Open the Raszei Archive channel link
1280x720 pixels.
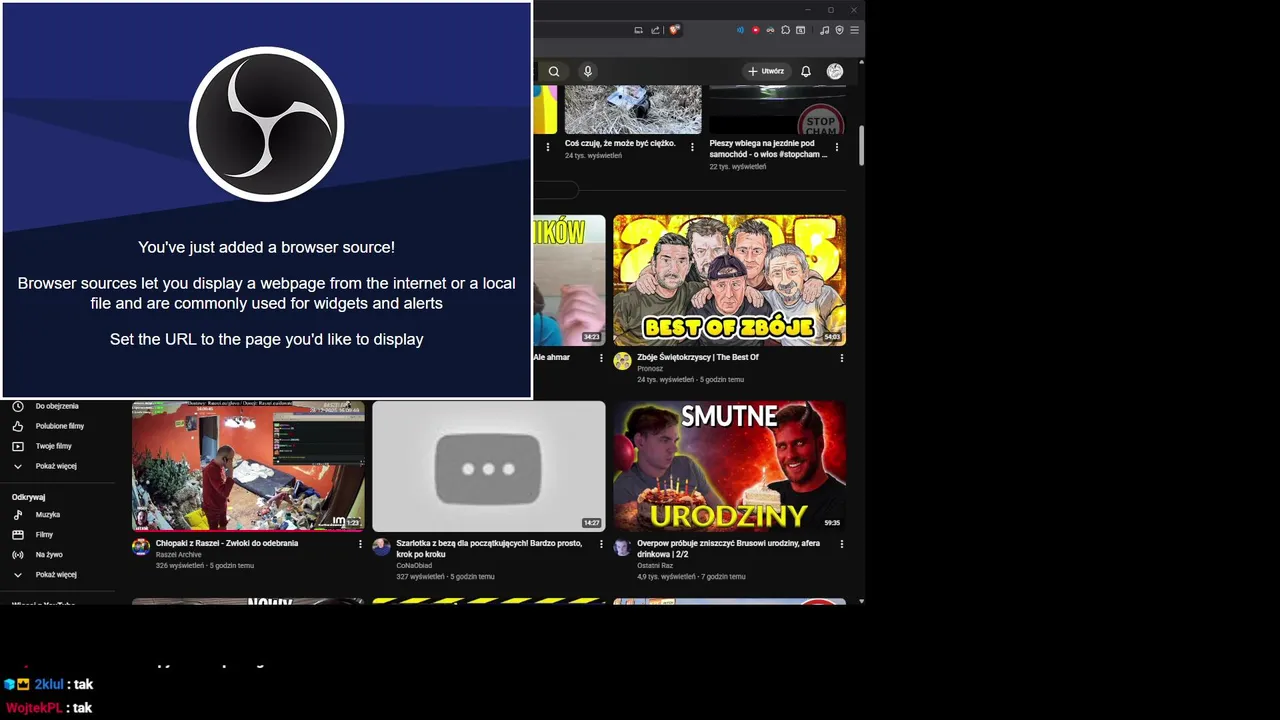tap(179, 555)
